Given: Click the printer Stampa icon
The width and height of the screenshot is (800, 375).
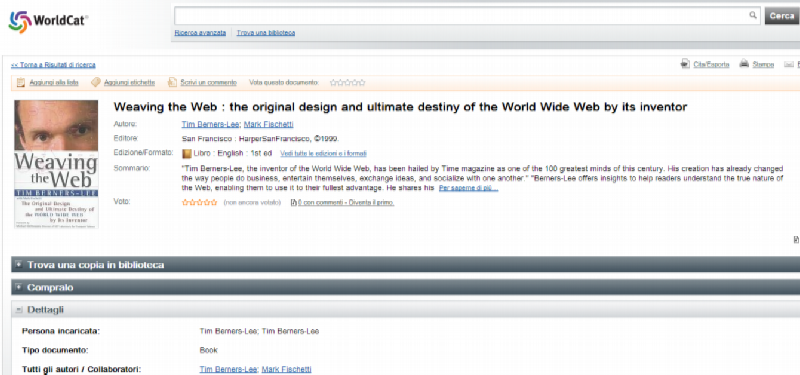Looking at the screenshot, I should point(744,64).
